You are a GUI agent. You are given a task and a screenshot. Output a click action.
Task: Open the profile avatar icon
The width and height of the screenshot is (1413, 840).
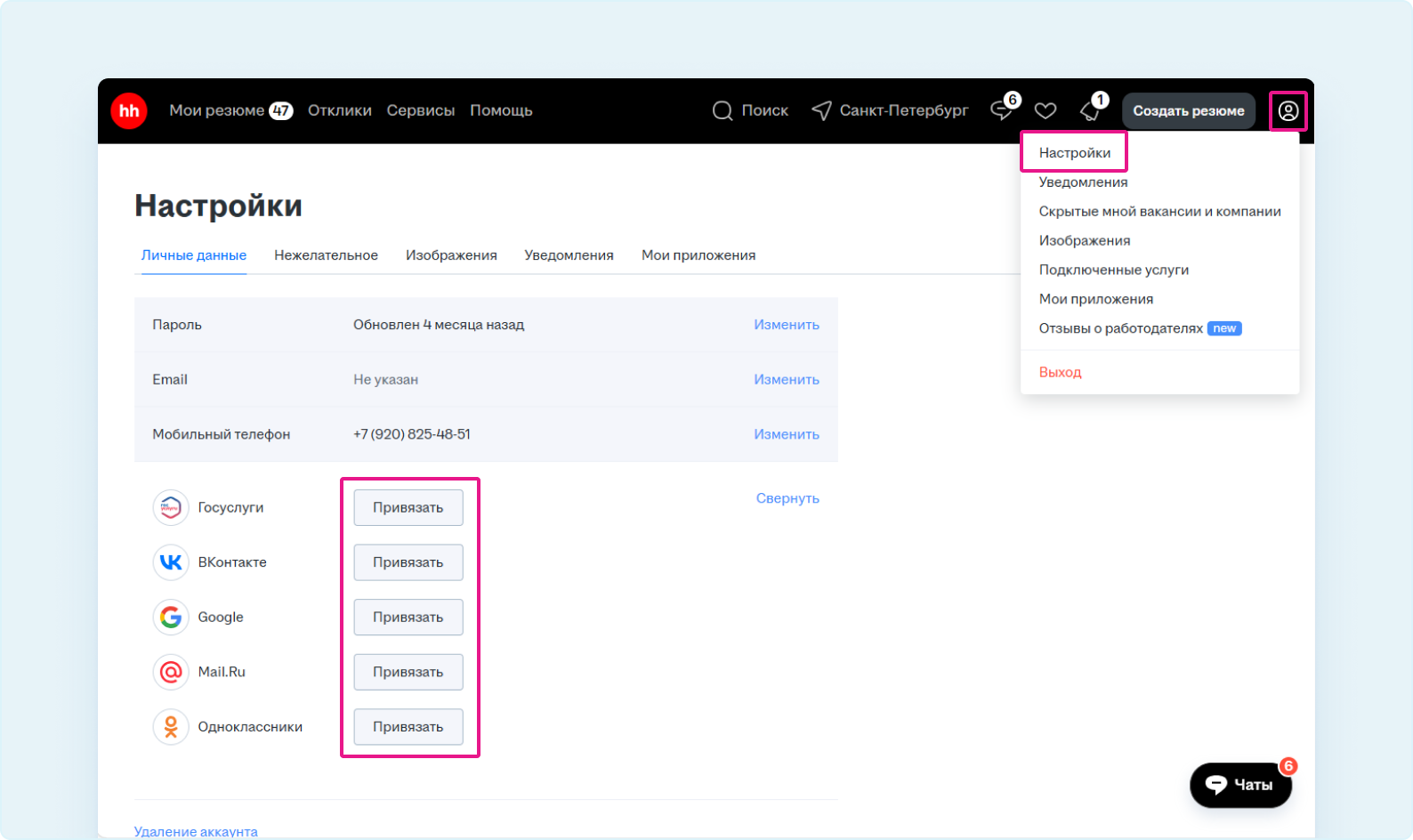1288,111
